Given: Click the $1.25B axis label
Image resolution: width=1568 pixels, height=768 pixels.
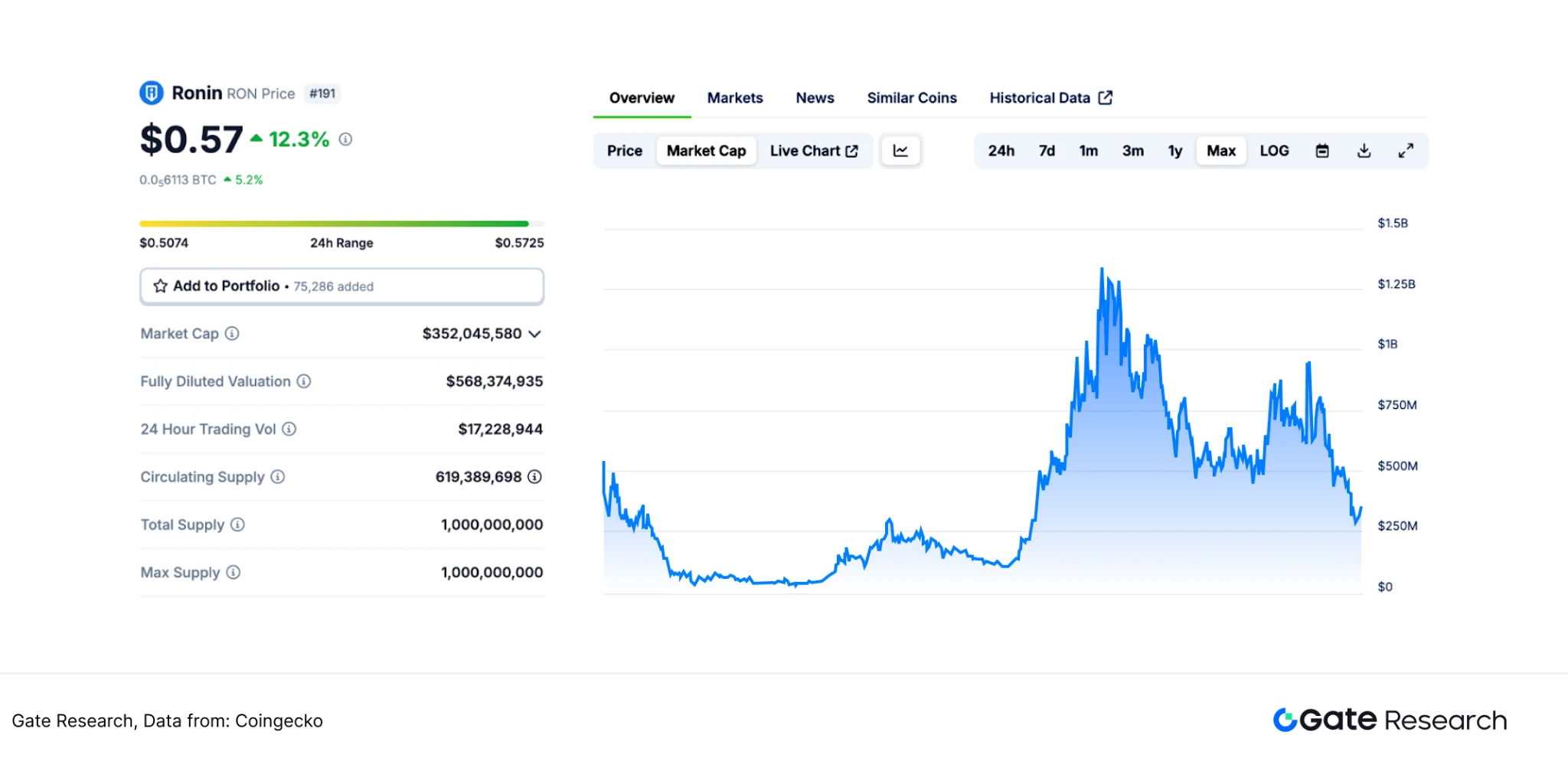Looking at the screenshot, I should [x=1396, y=284].
